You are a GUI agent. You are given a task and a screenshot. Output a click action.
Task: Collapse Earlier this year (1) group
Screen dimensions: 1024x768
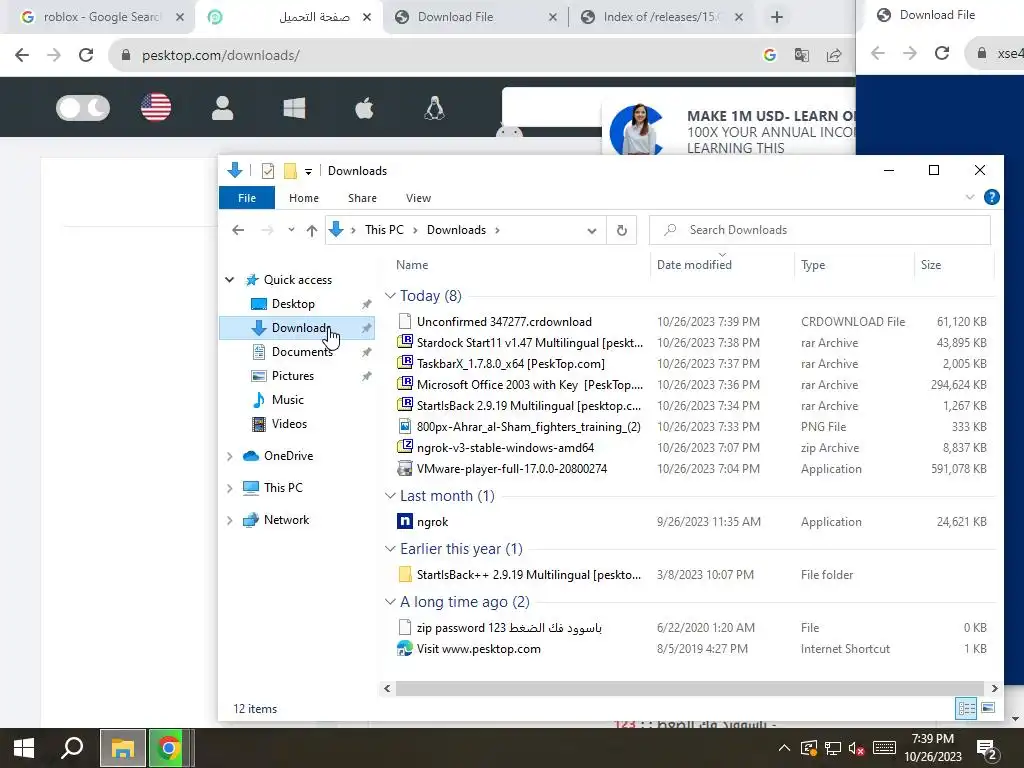click(x=391, y=549)
